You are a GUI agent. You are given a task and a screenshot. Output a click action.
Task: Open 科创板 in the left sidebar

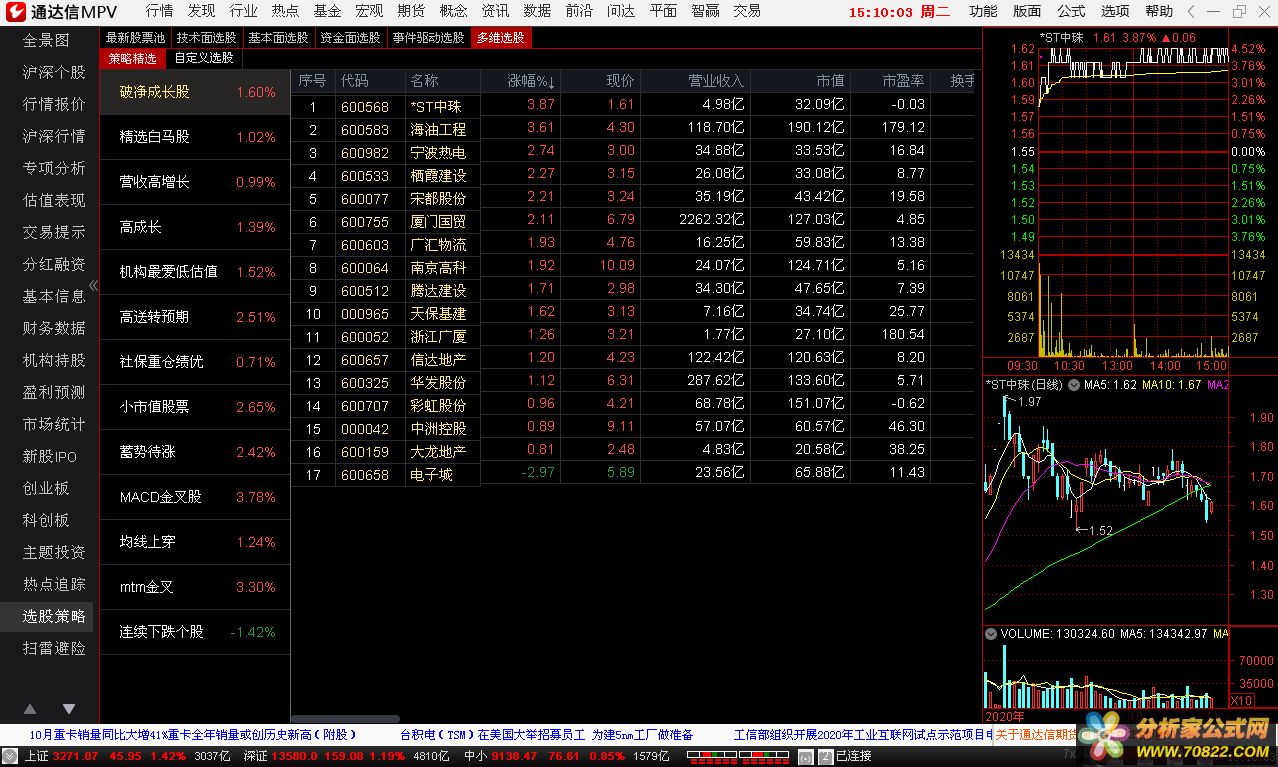tap(47, 520)
